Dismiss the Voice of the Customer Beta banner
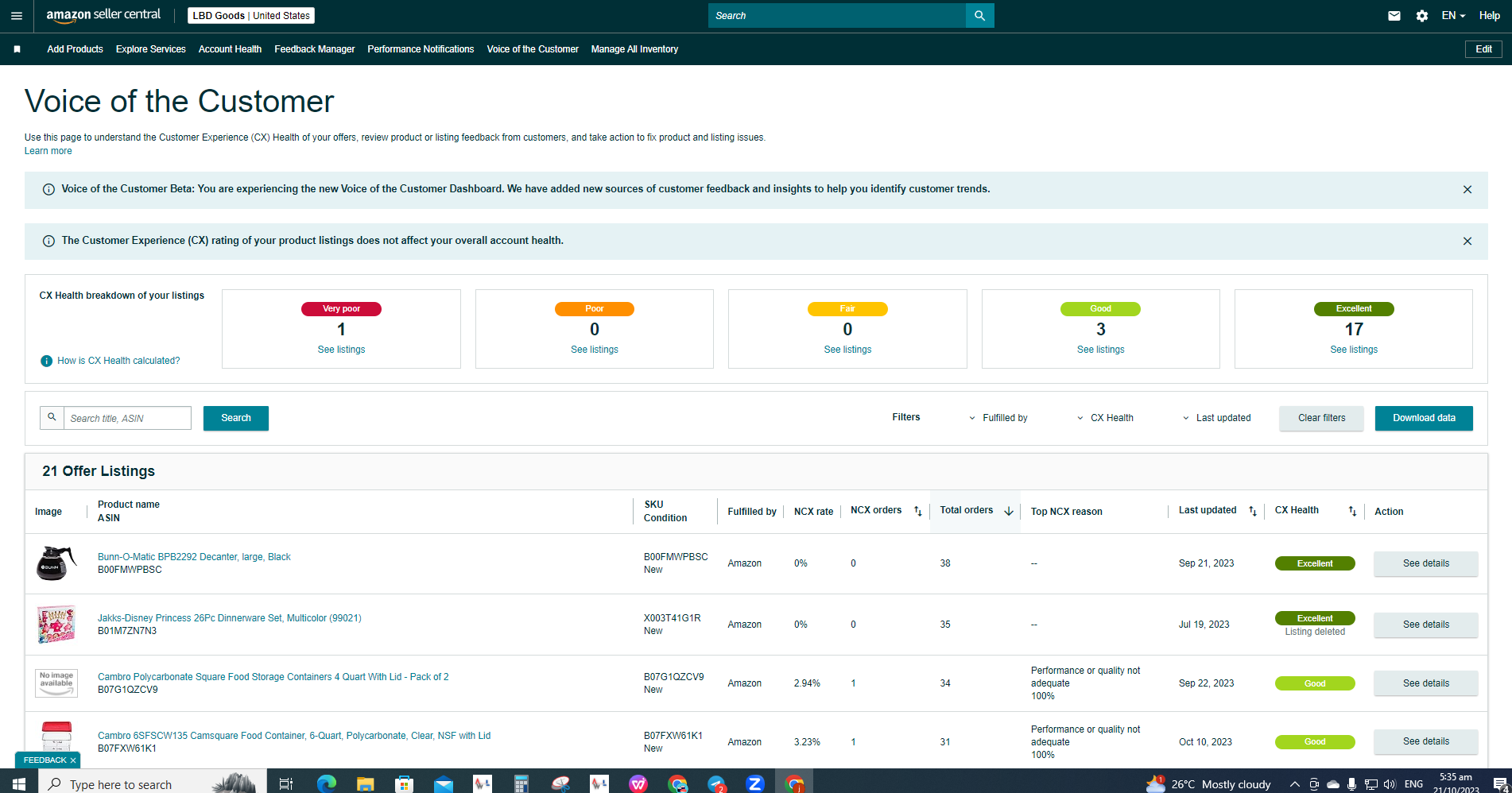Screen dimensions: 1512x793 [1467, 190]
